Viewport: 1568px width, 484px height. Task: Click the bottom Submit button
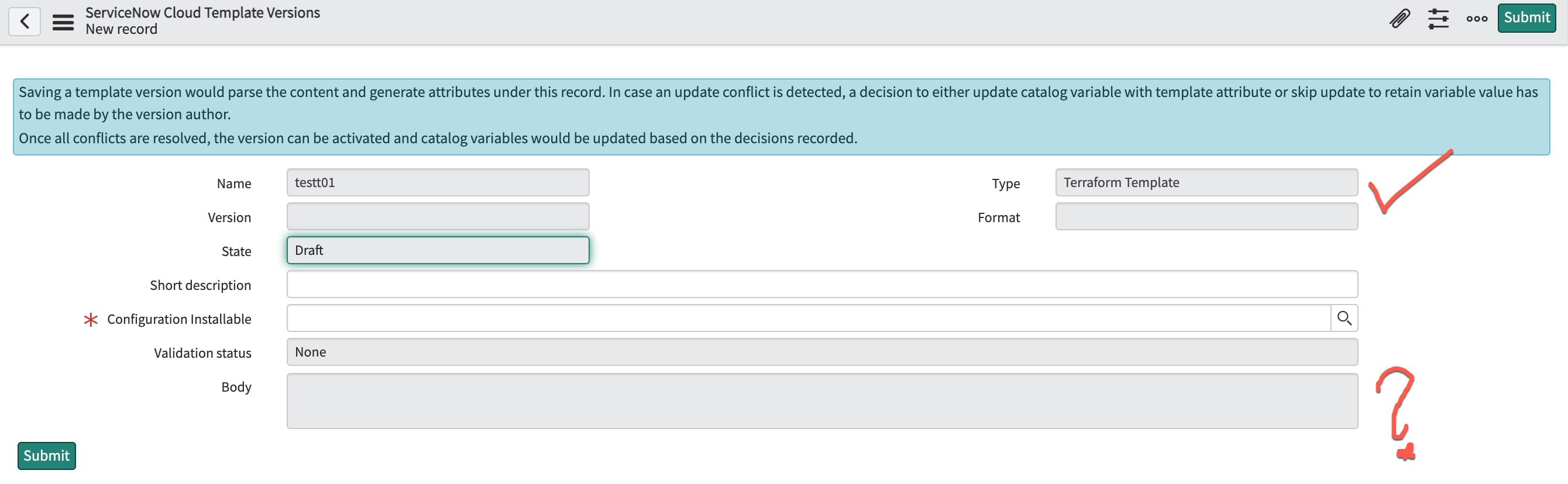pos(46,455)
